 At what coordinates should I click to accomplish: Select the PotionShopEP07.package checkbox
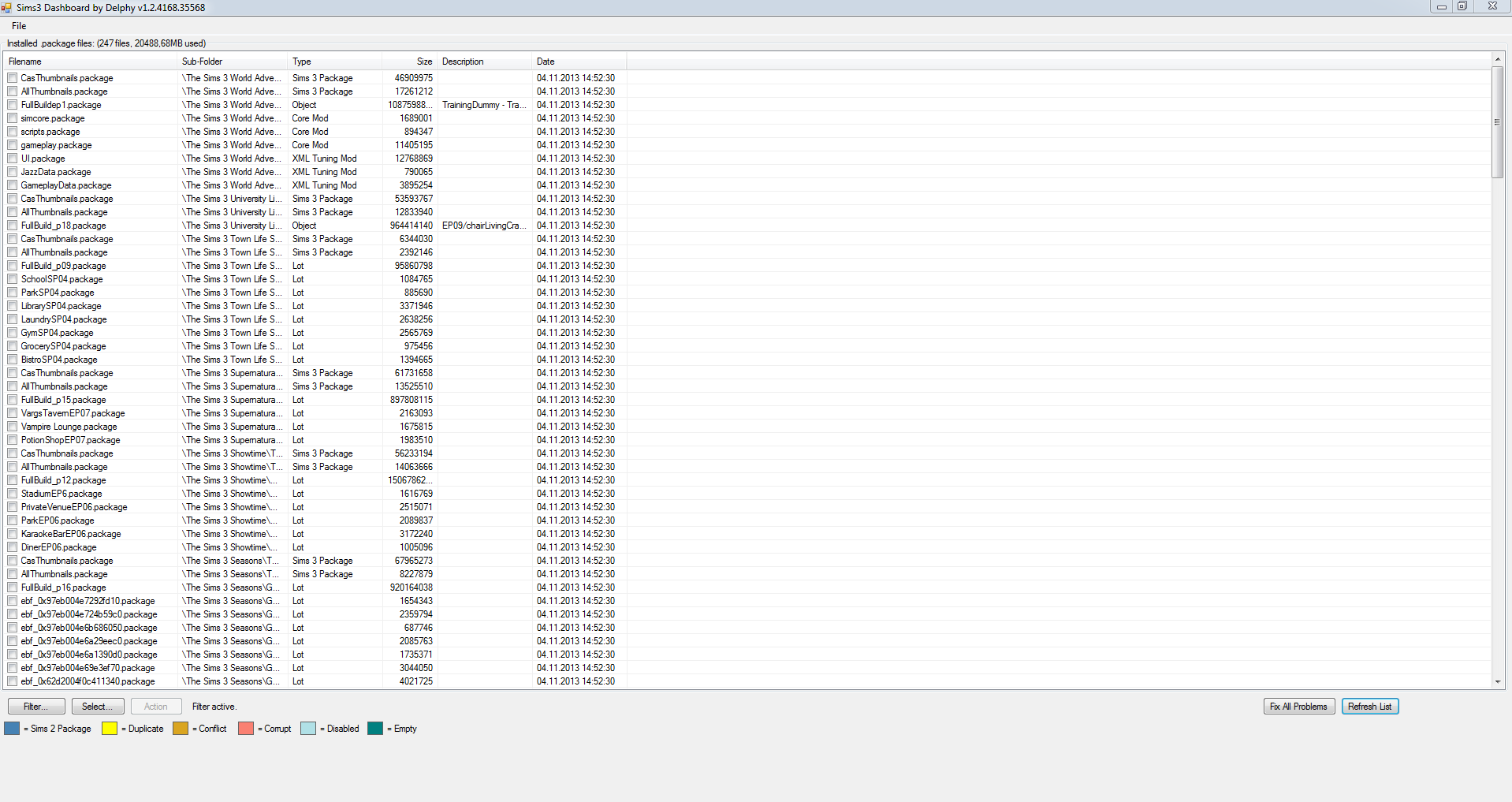point(13,440)
